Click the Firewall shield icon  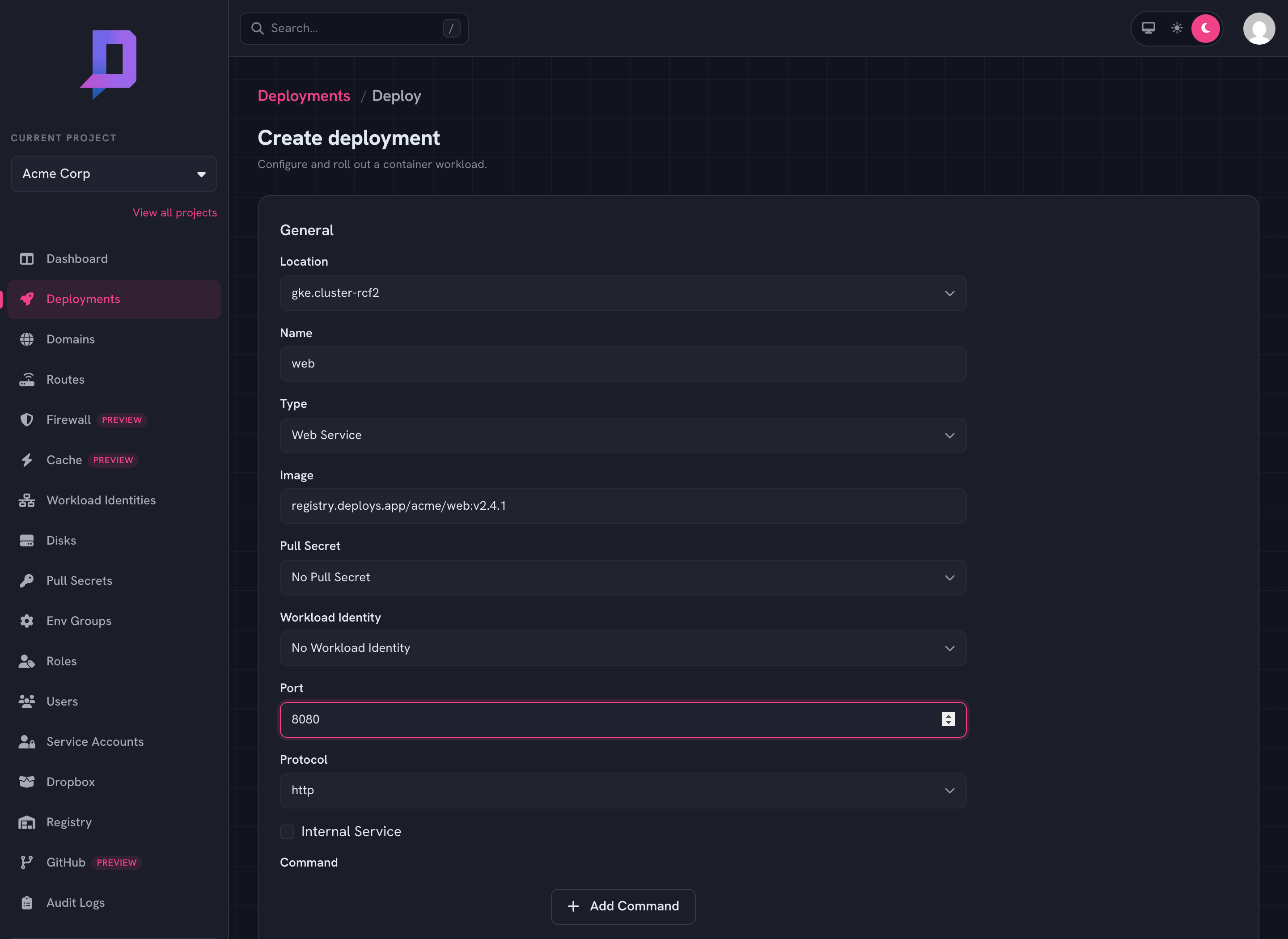pos(27,420)
